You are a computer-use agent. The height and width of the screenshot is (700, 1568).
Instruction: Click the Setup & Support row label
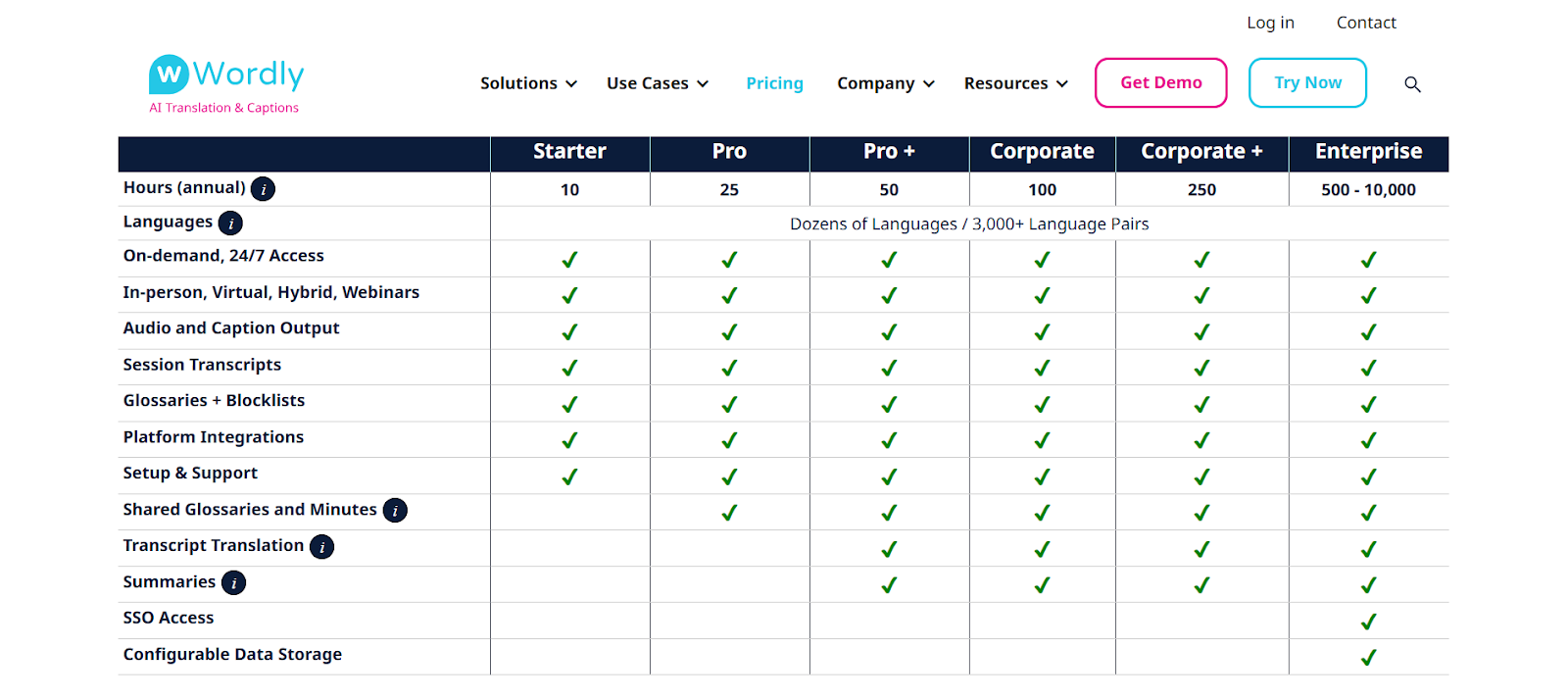190,474
